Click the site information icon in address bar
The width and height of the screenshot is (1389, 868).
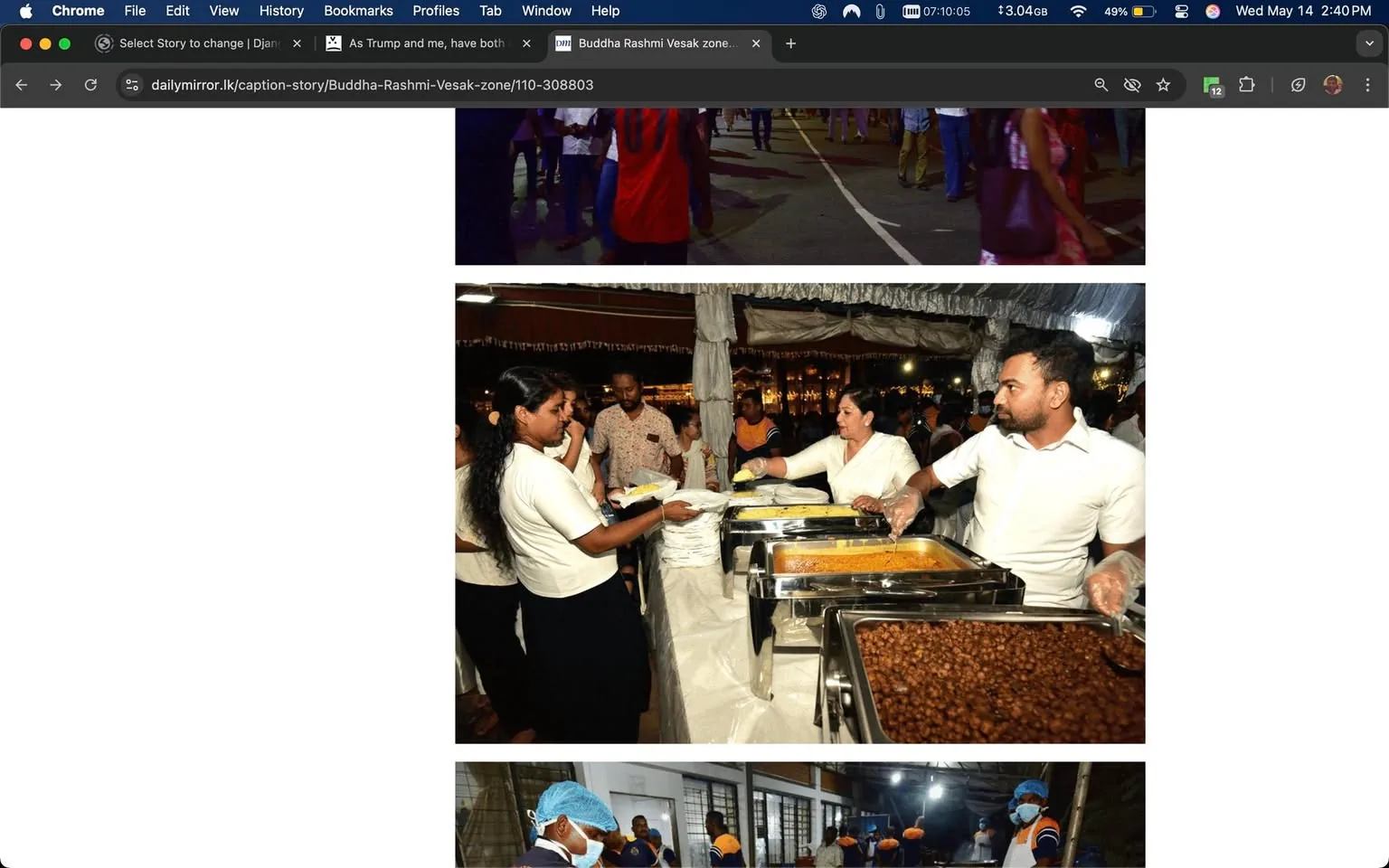pos(132,84)
